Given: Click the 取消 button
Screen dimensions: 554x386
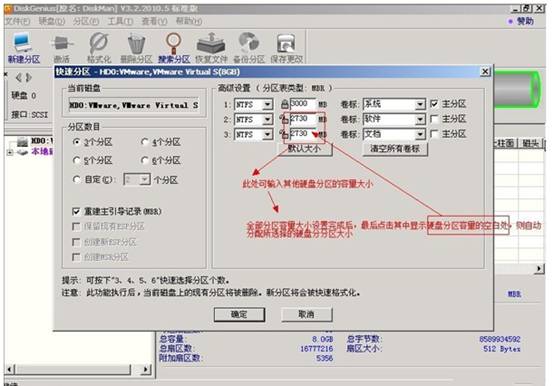Looking at the screenshot, I should pos(306,314).
